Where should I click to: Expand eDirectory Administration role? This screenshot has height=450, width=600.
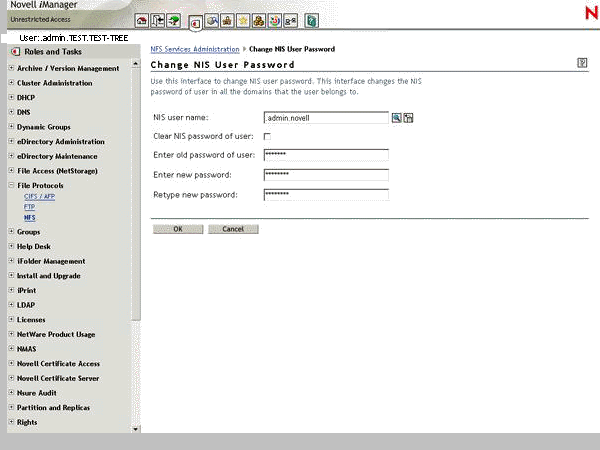click(11, 141)
